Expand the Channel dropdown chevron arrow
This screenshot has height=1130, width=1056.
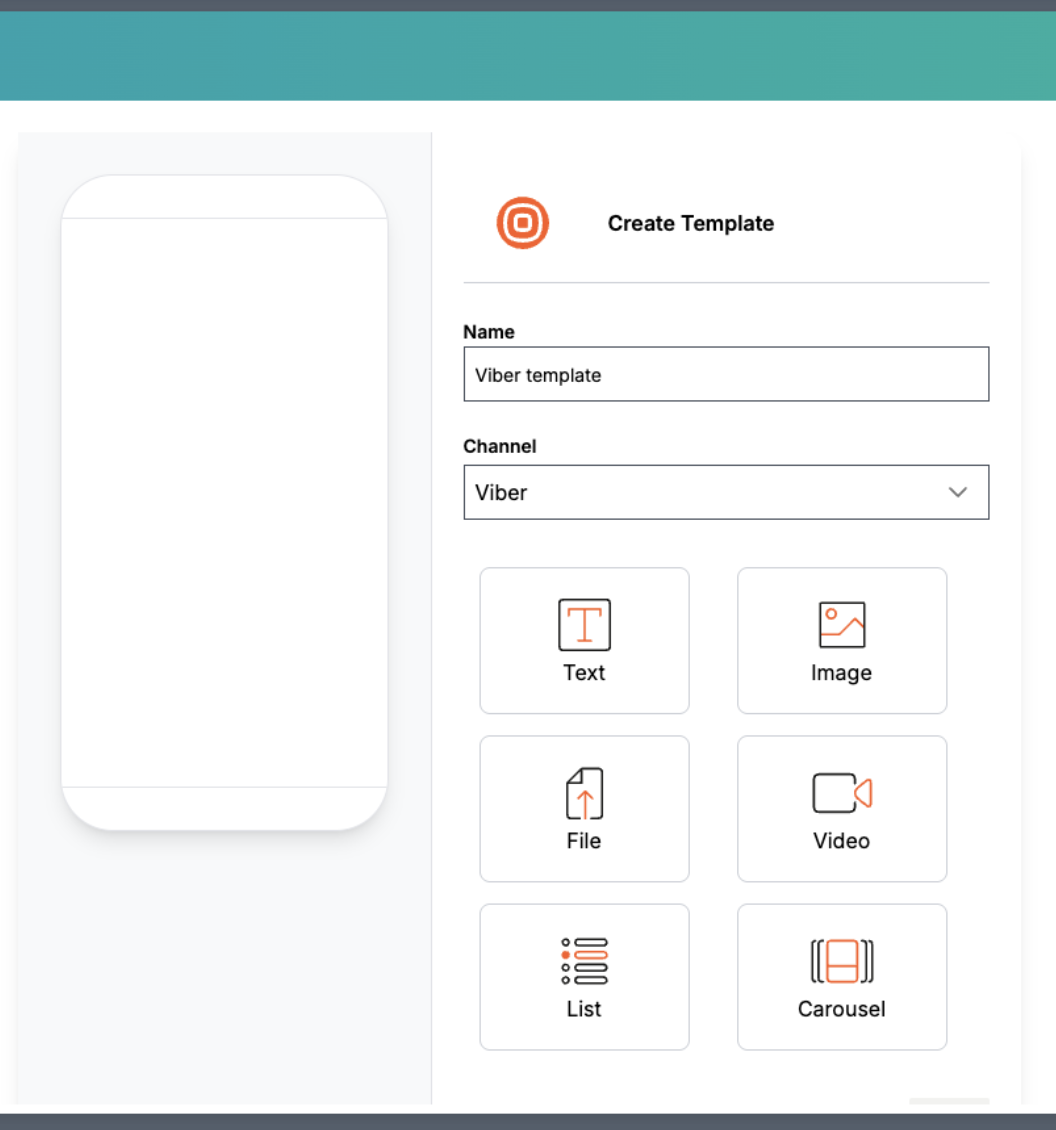click(x=957, y=492)
